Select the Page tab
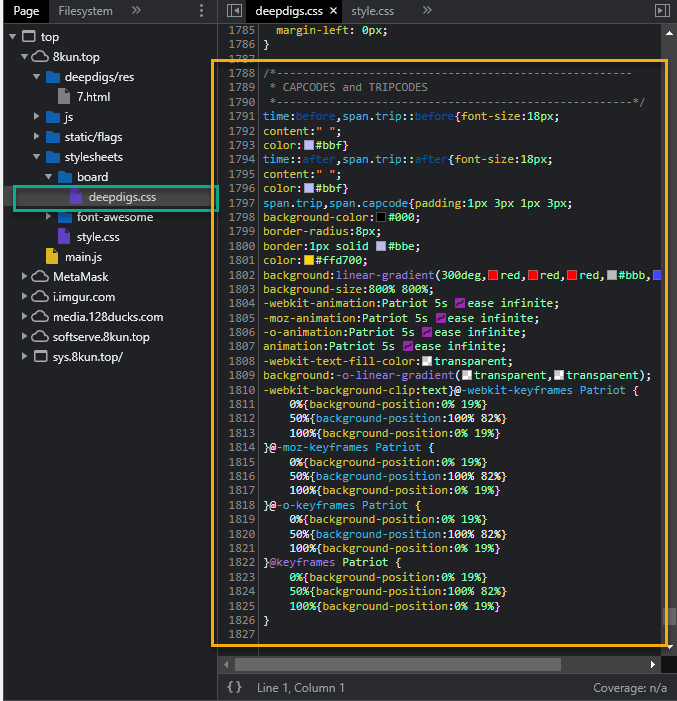The height and width of the screenshot is (701, 677). pyautogui.click(x=26, y=11)
